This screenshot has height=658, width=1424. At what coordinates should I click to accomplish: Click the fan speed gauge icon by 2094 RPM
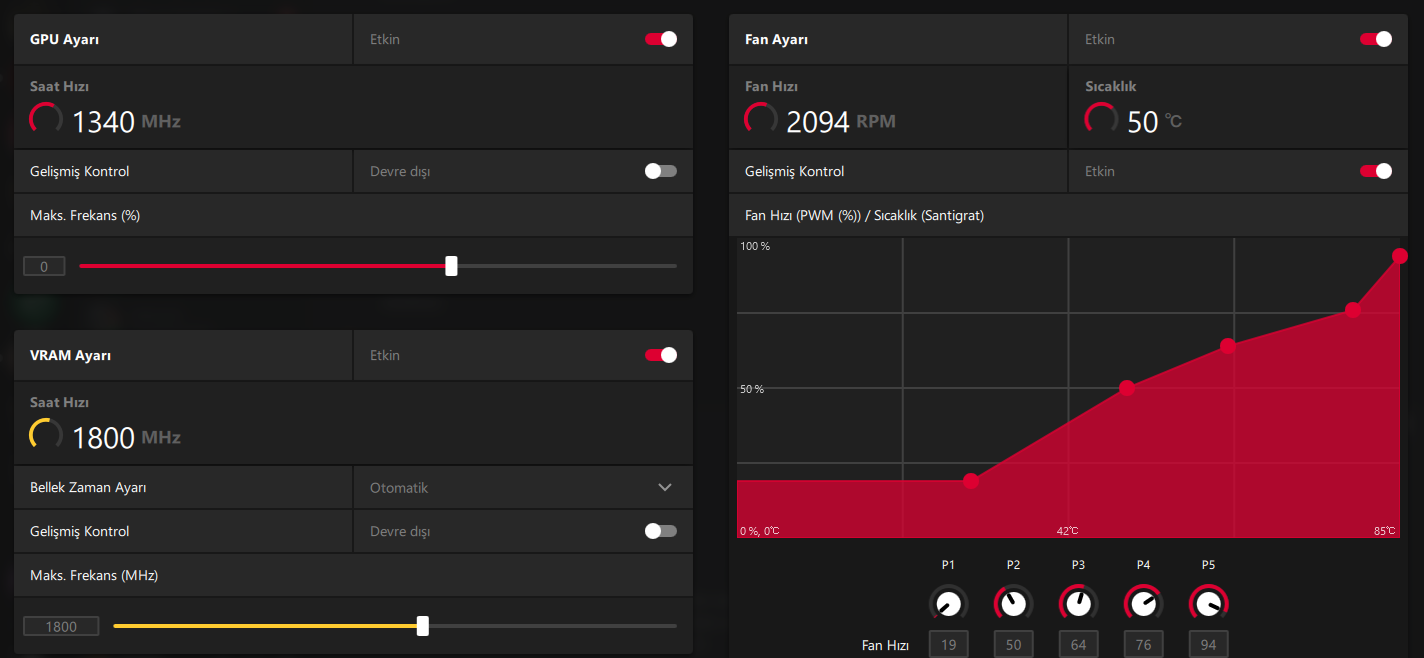[x=761, y=119]
